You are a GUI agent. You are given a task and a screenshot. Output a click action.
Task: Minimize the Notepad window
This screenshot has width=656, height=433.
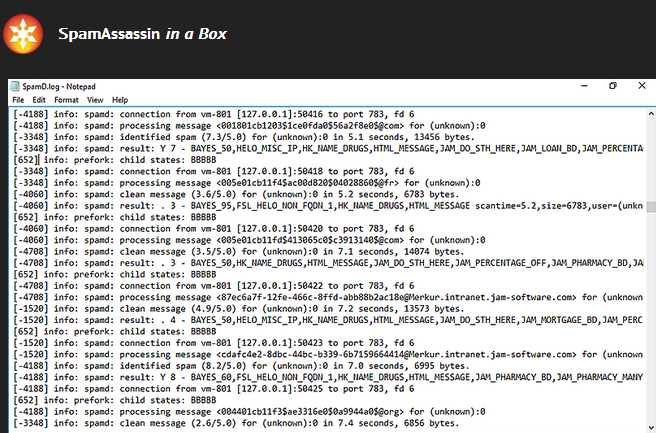[x=584, y=86]
